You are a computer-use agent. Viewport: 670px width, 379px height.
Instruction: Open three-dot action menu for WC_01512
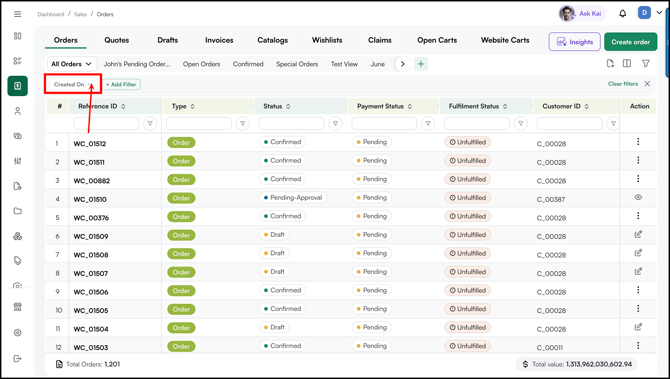tap(638, 141)
